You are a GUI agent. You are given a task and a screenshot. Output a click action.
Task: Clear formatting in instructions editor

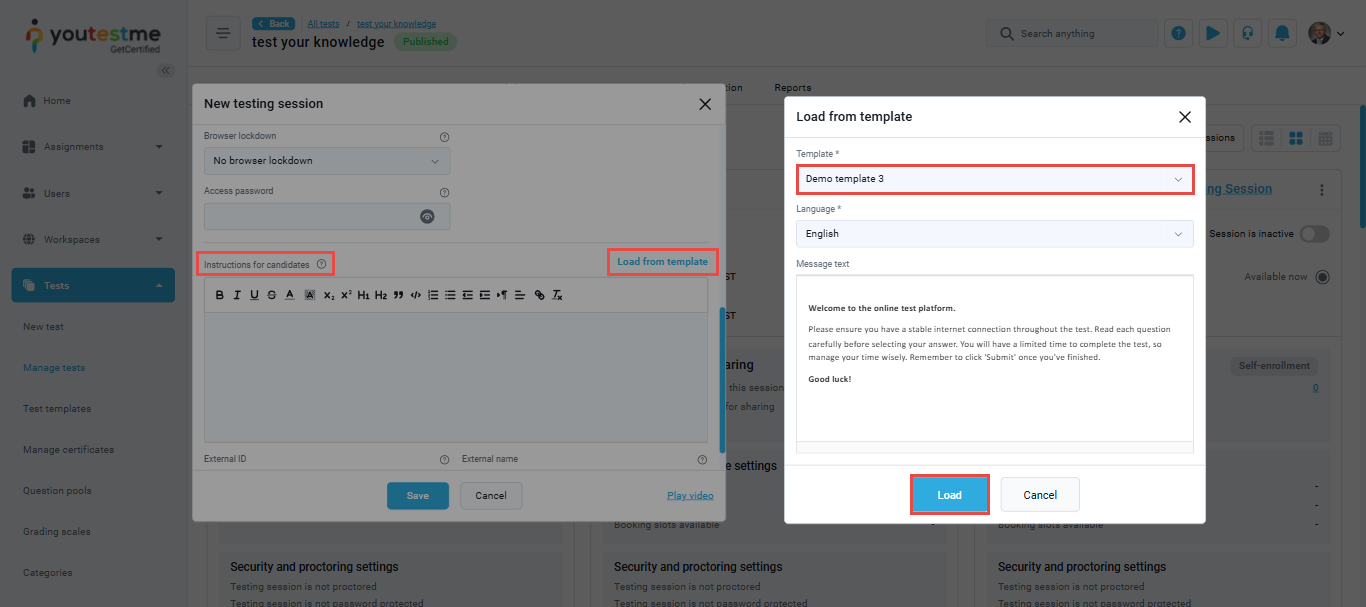click(558, 295)
